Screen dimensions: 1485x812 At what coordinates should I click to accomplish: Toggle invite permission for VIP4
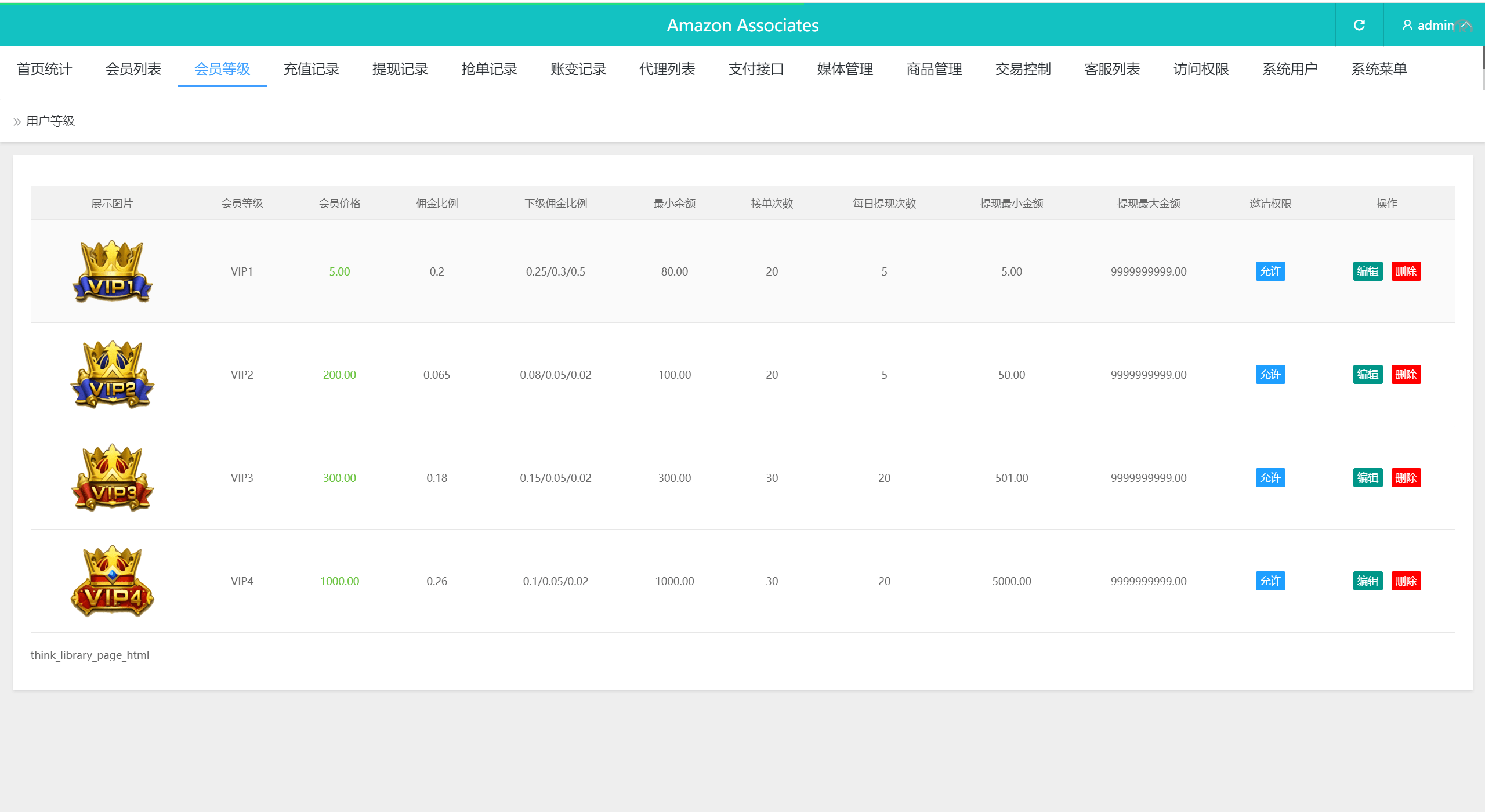pos(1270,581)
